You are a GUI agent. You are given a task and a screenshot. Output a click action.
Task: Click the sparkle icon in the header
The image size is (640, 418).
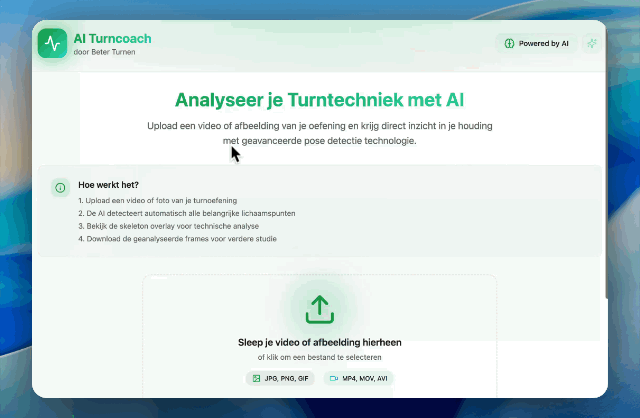point(593,44)
